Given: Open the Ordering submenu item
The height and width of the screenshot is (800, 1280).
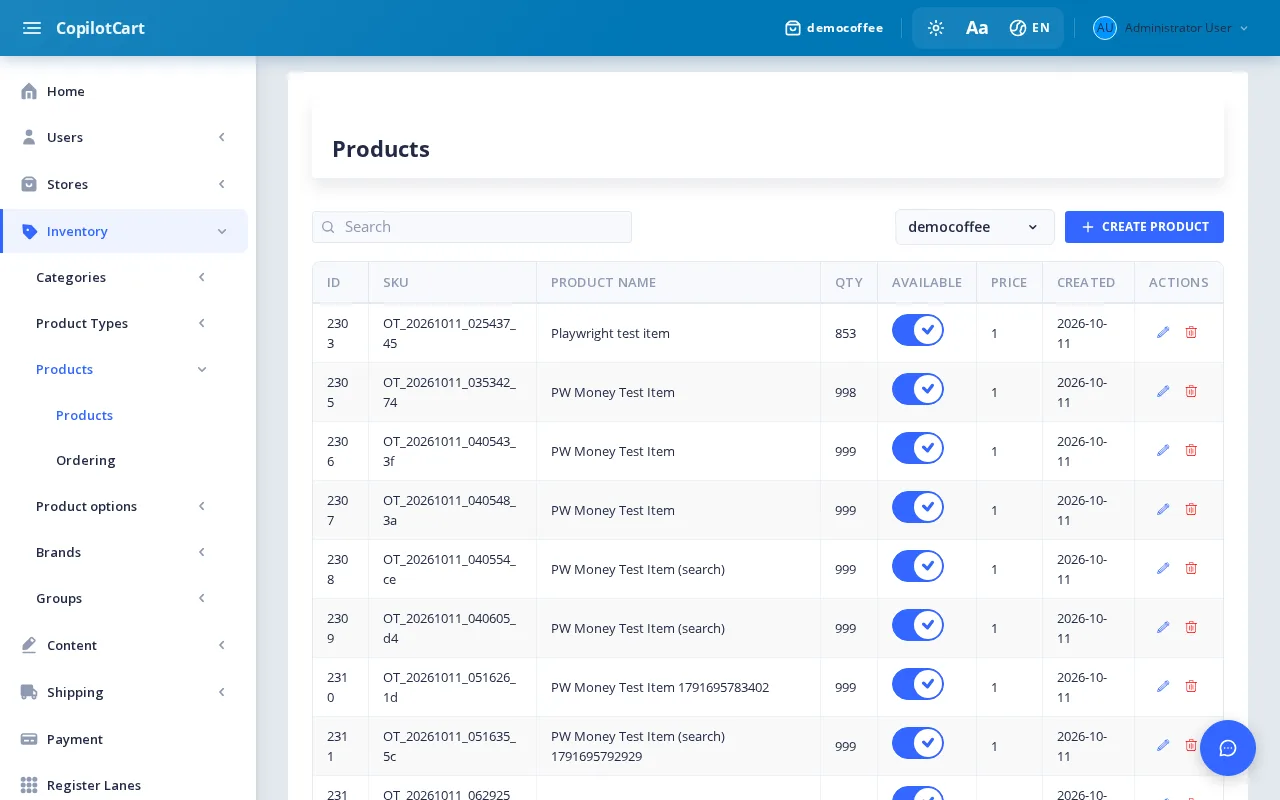Looking at the screenshot, I should 86,460.
